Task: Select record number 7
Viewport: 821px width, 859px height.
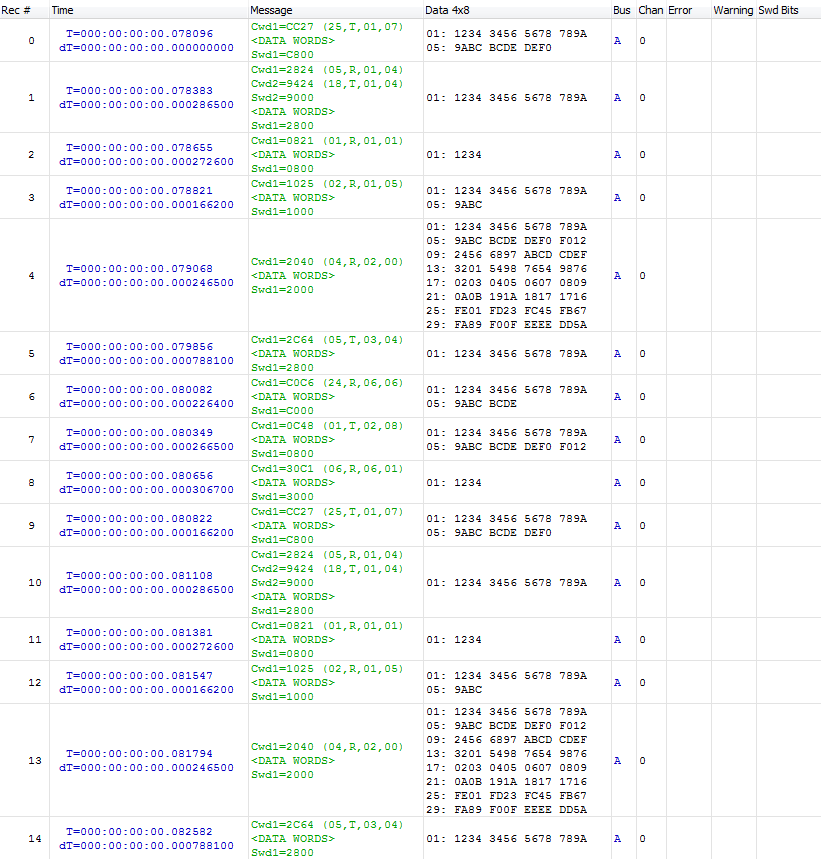Action: (31, 439)
